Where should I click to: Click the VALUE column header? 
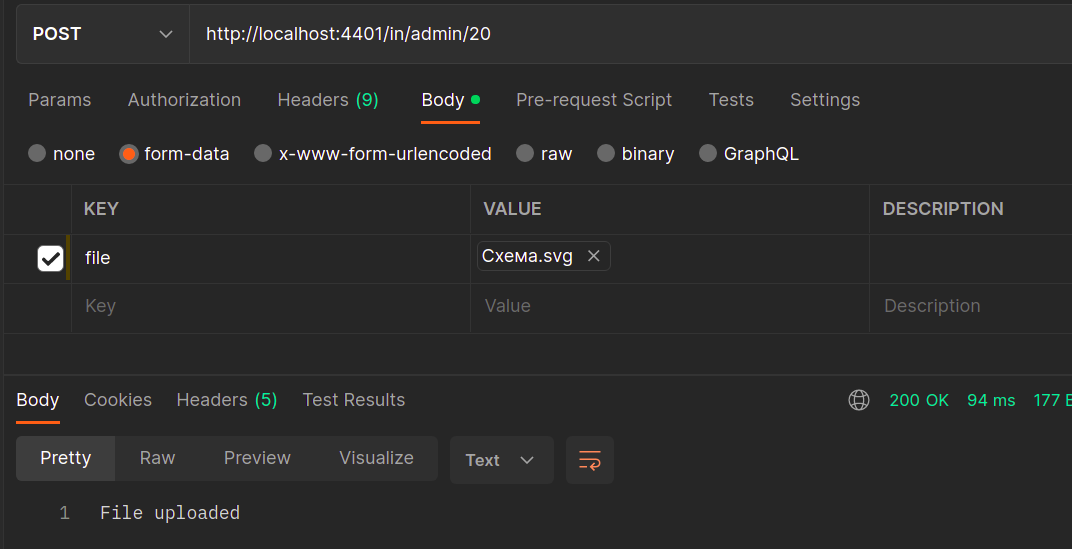pyautogui.click(x=512, y=209)
